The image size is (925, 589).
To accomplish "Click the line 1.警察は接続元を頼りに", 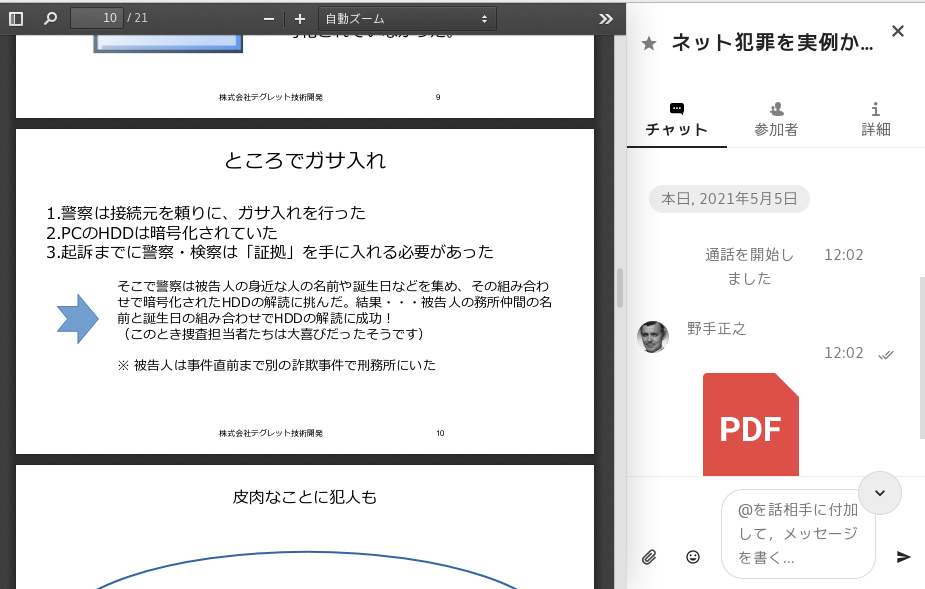I will (206, 213).
